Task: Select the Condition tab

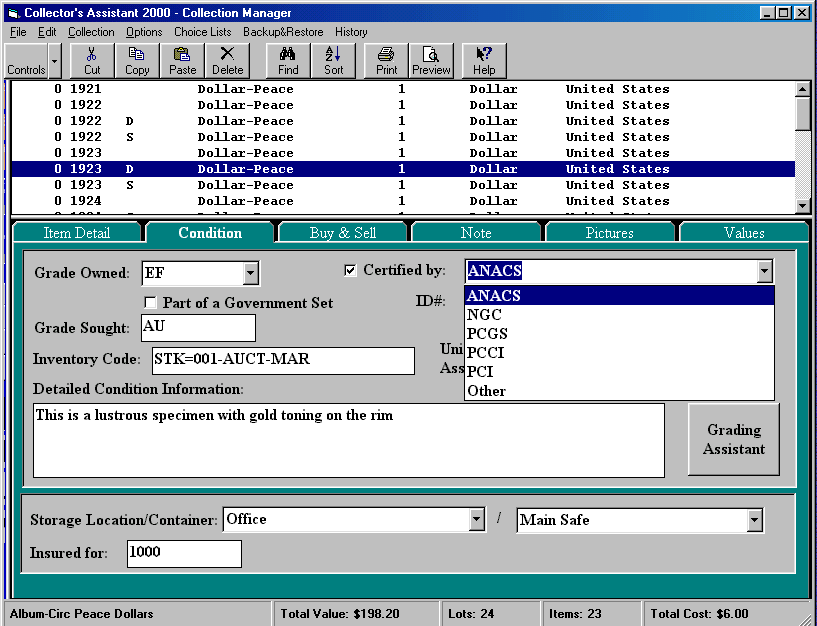Action: [210, 232]
